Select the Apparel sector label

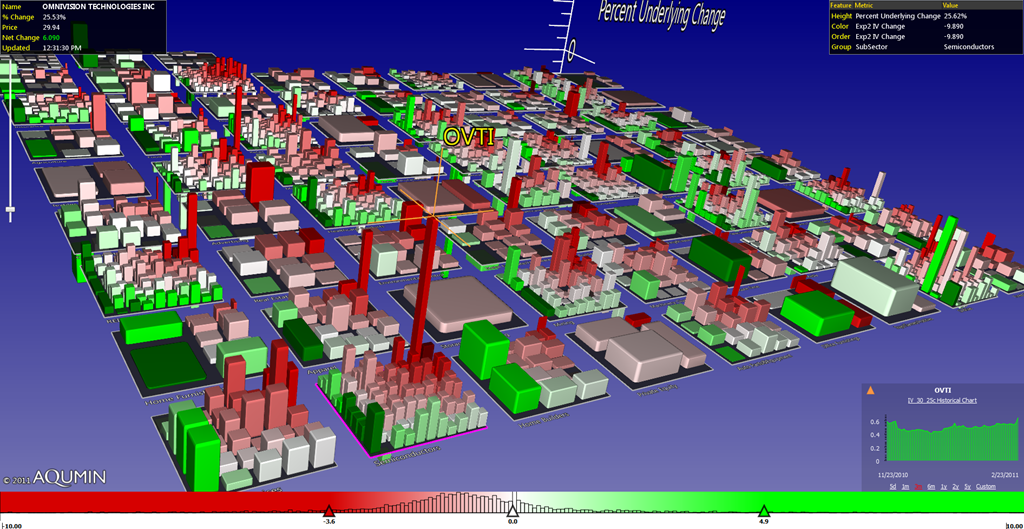(321, 370)
